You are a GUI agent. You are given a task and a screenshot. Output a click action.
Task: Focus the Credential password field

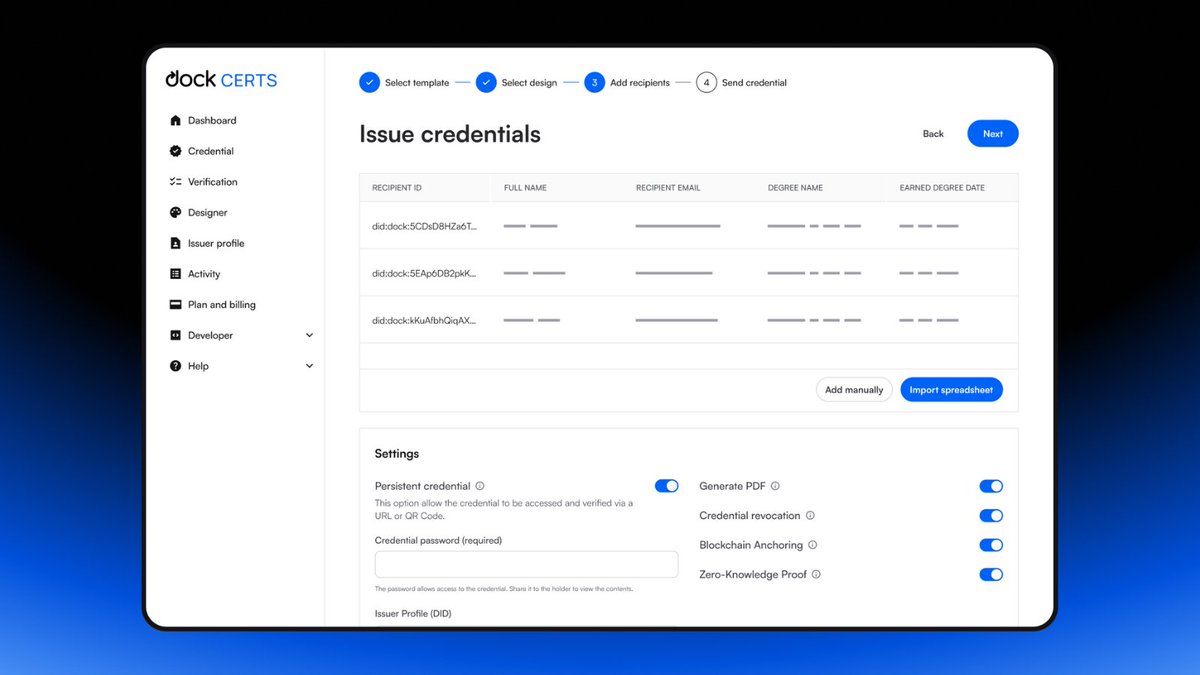(x=526, y=564)
